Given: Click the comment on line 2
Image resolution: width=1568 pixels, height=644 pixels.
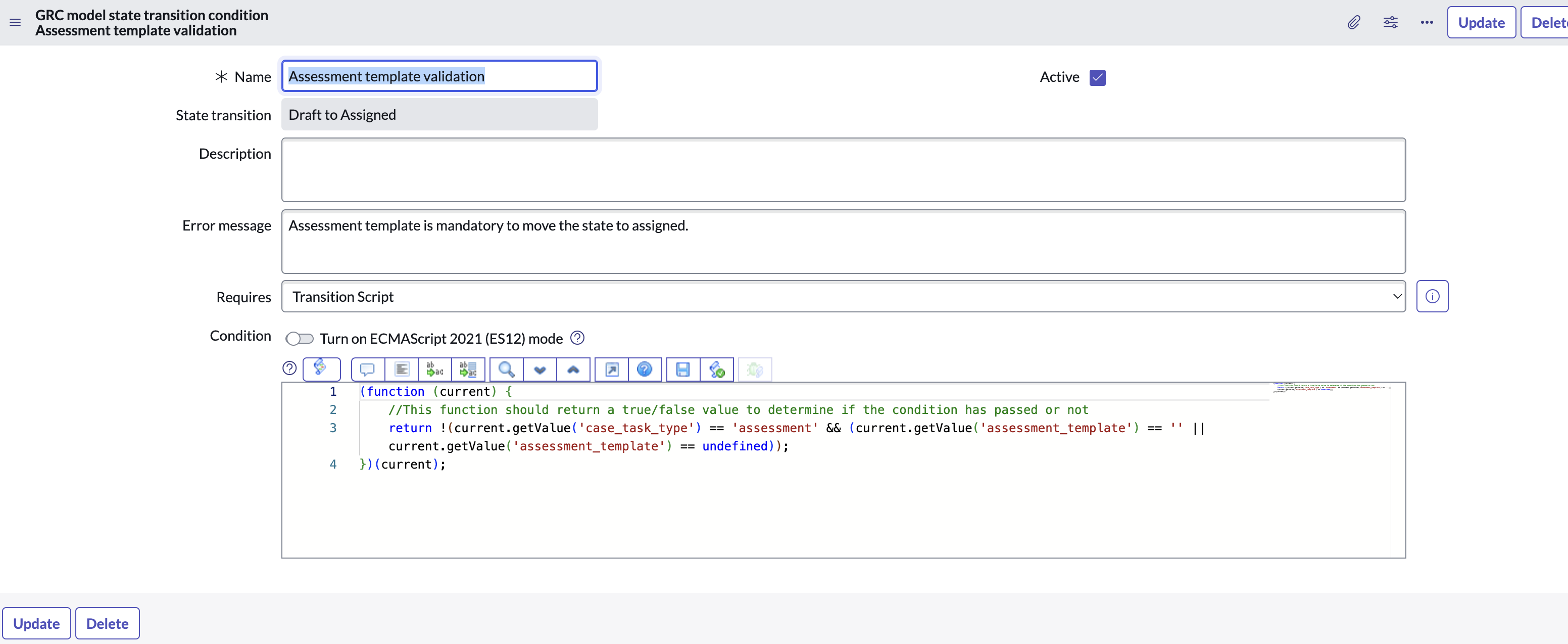Looking at the screenshot, I should tap(739, 410).
